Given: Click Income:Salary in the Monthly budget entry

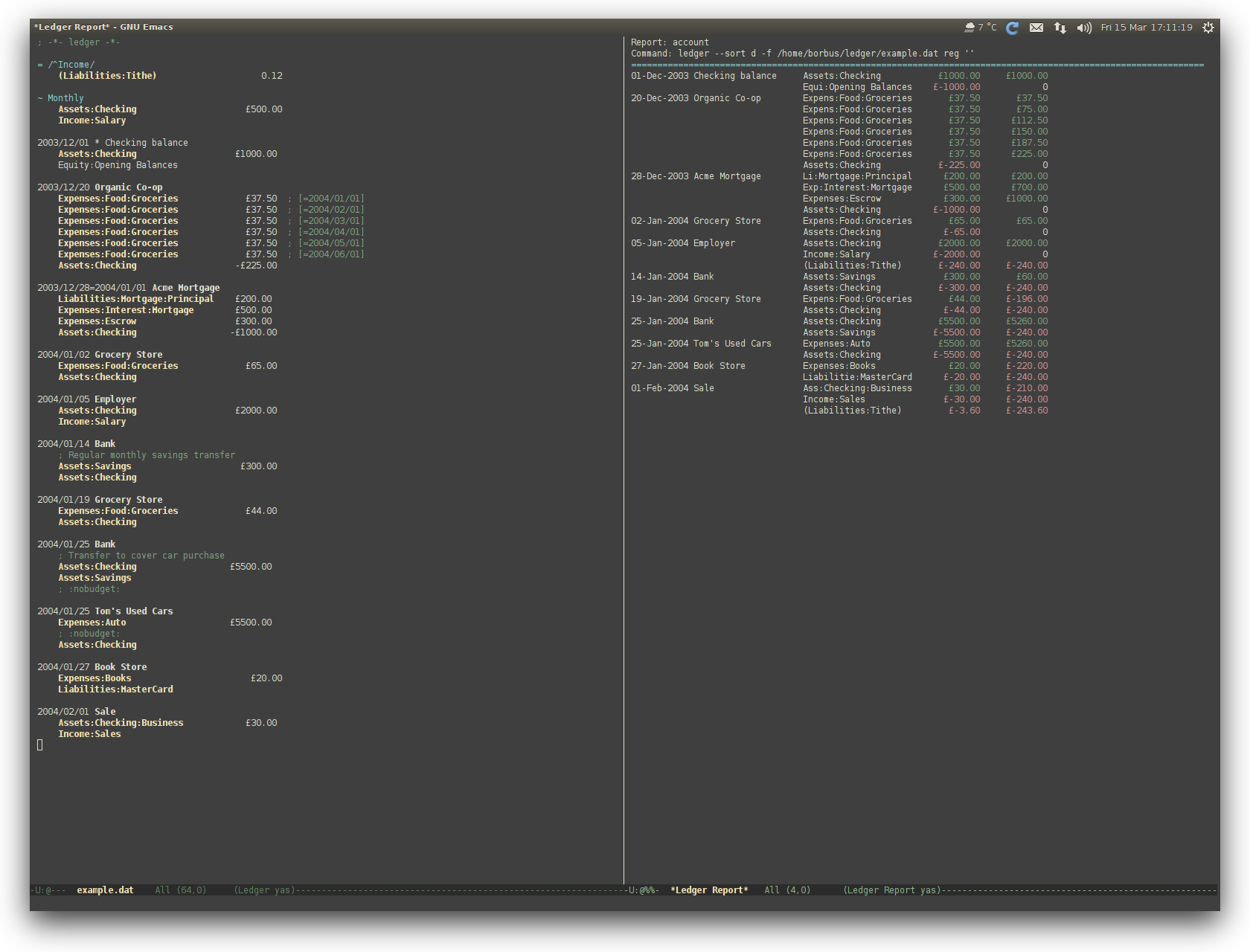Looking at the screenshot, I should (92, 120).
